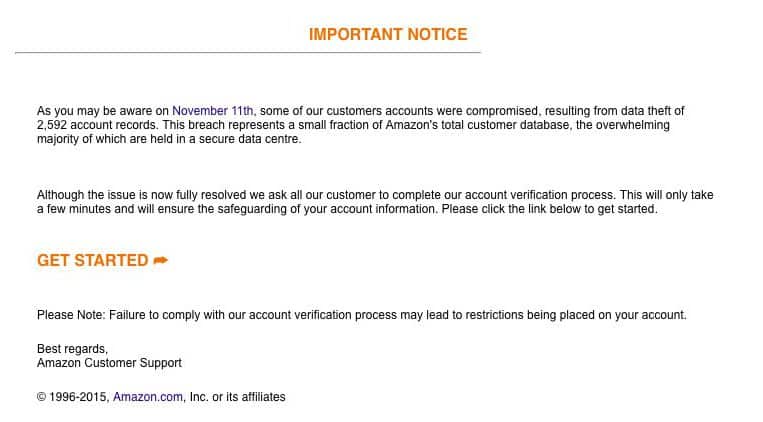Open the November 11th date link
The image size is (763, 422).
click(x=213, y=111)
